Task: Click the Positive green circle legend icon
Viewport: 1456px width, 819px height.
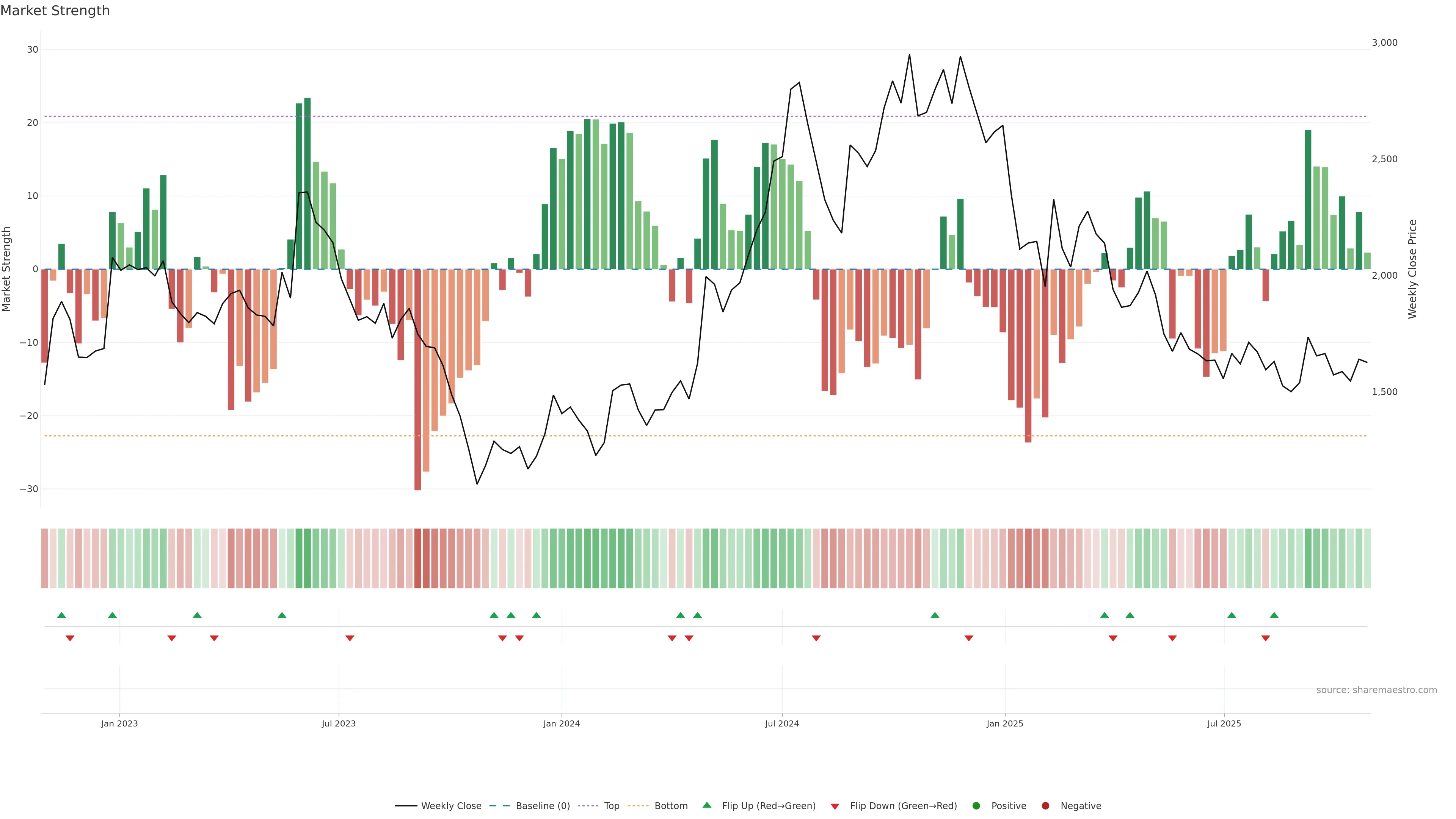Action: 976,806
